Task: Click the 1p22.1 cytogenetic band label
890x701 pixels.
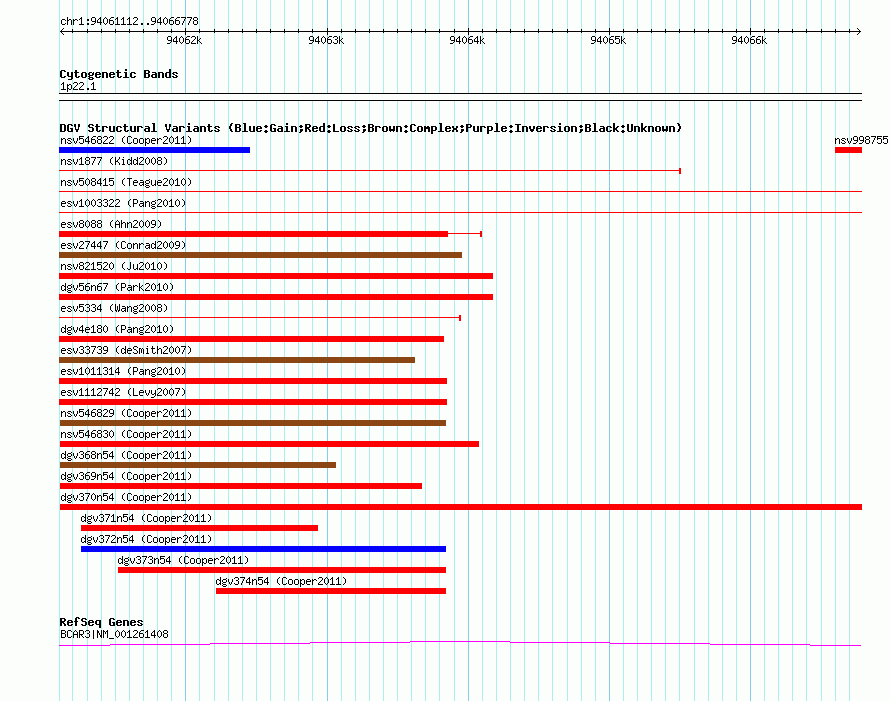Action: point(78,86)
